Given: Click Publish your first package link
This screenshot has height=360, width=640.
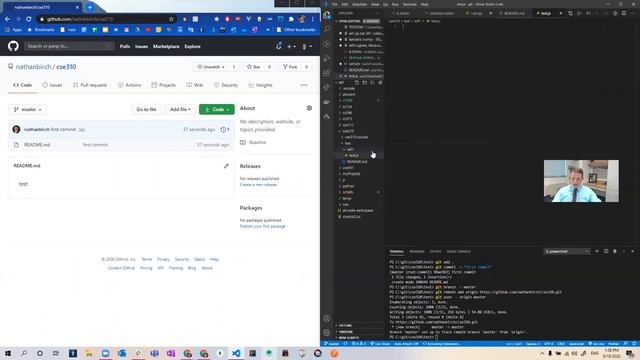Looking at the screenshot, I should [x=262, y=226].
